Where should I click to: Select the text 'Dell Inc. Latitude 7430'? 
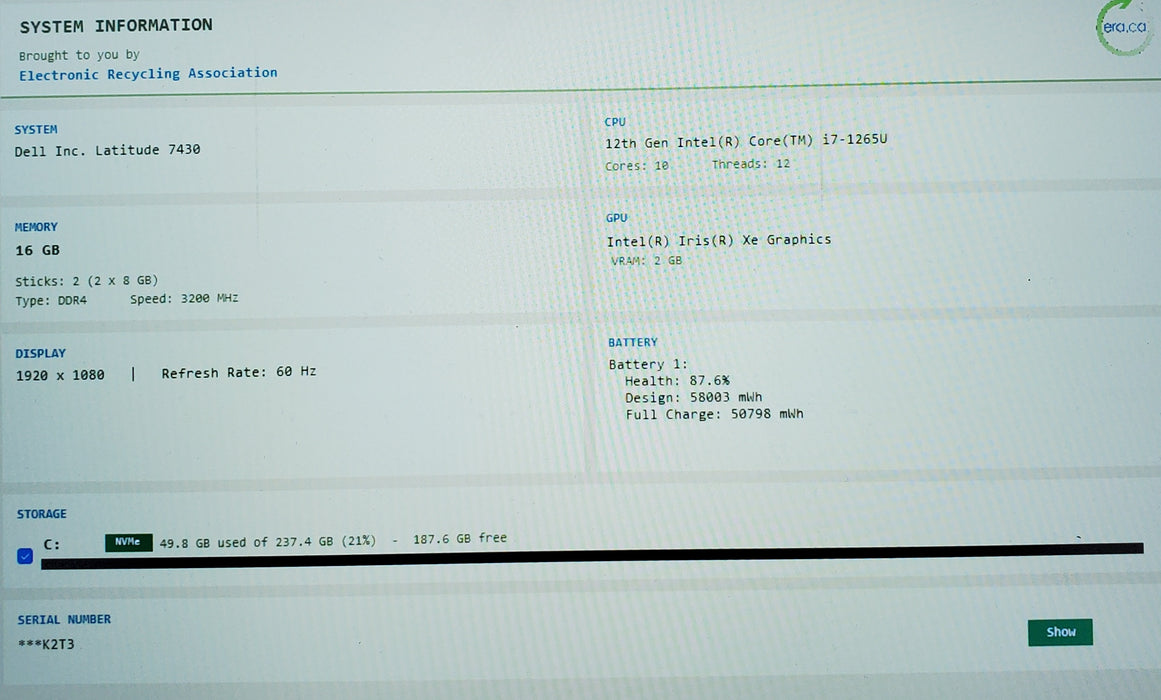coord(107,150)
